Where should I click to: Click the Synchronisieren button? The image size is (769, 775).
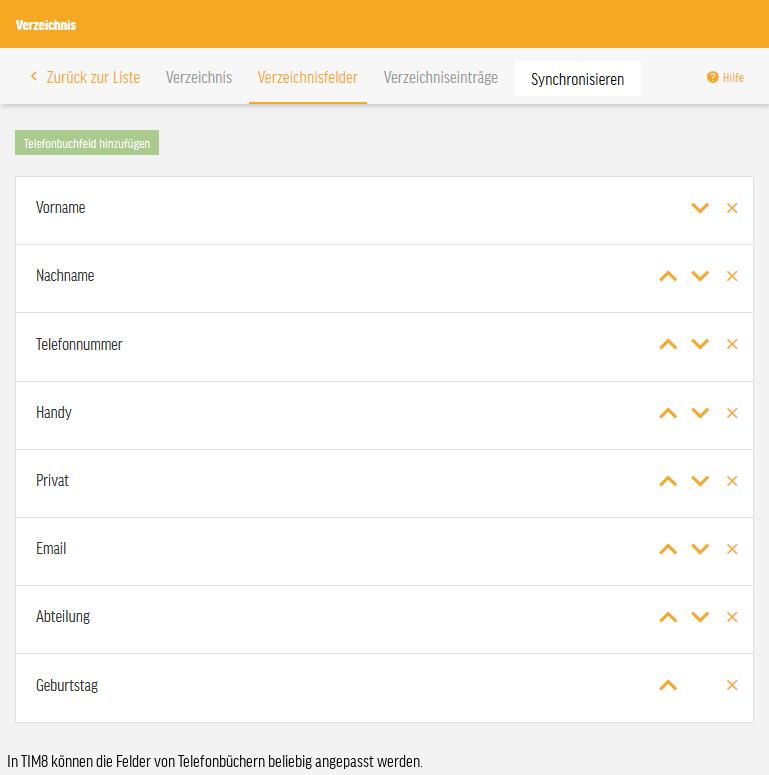click(x=578, y=79)
